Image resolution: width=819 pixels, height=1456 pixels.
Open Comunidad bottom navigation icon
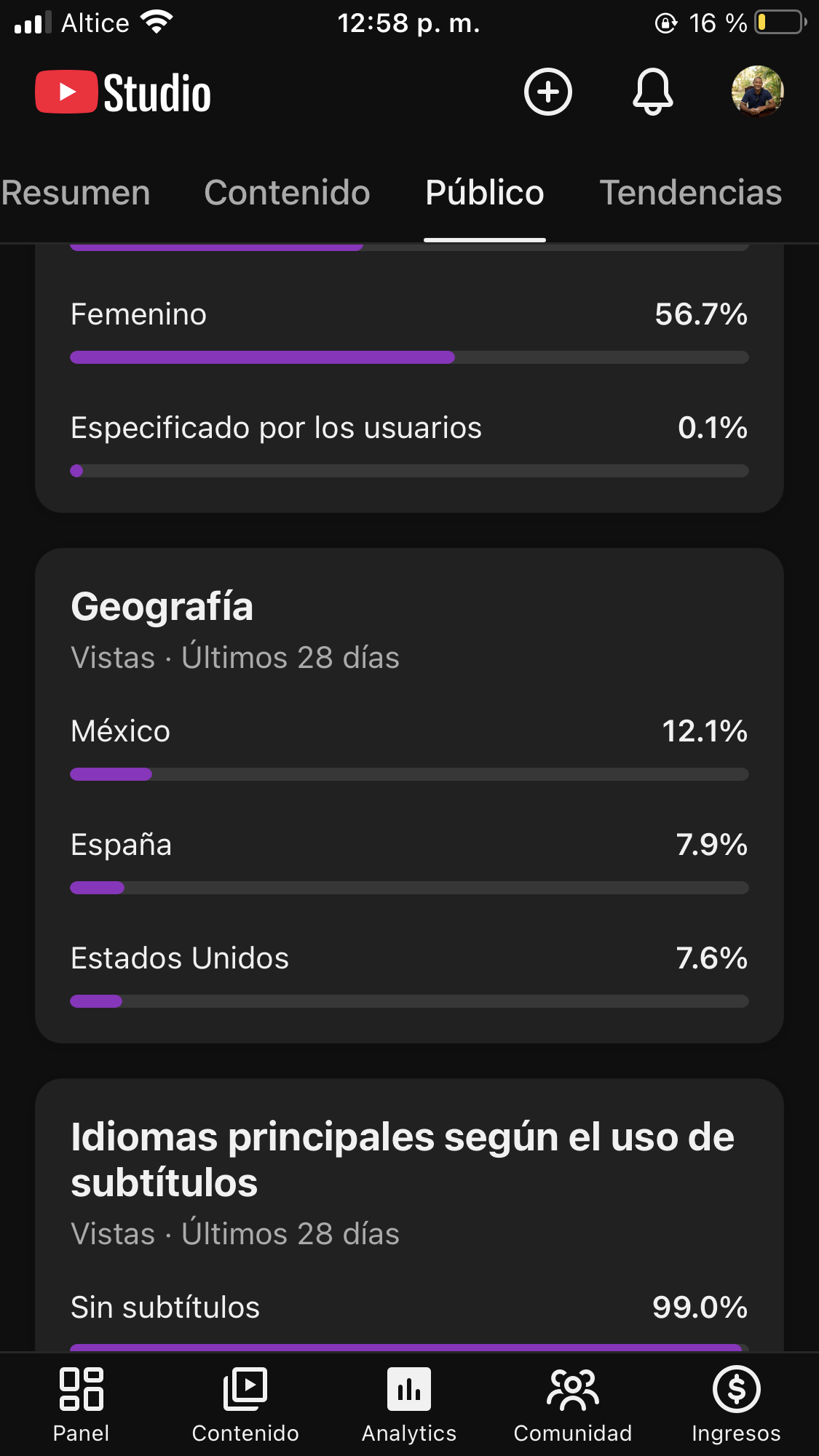(573, 1405)
